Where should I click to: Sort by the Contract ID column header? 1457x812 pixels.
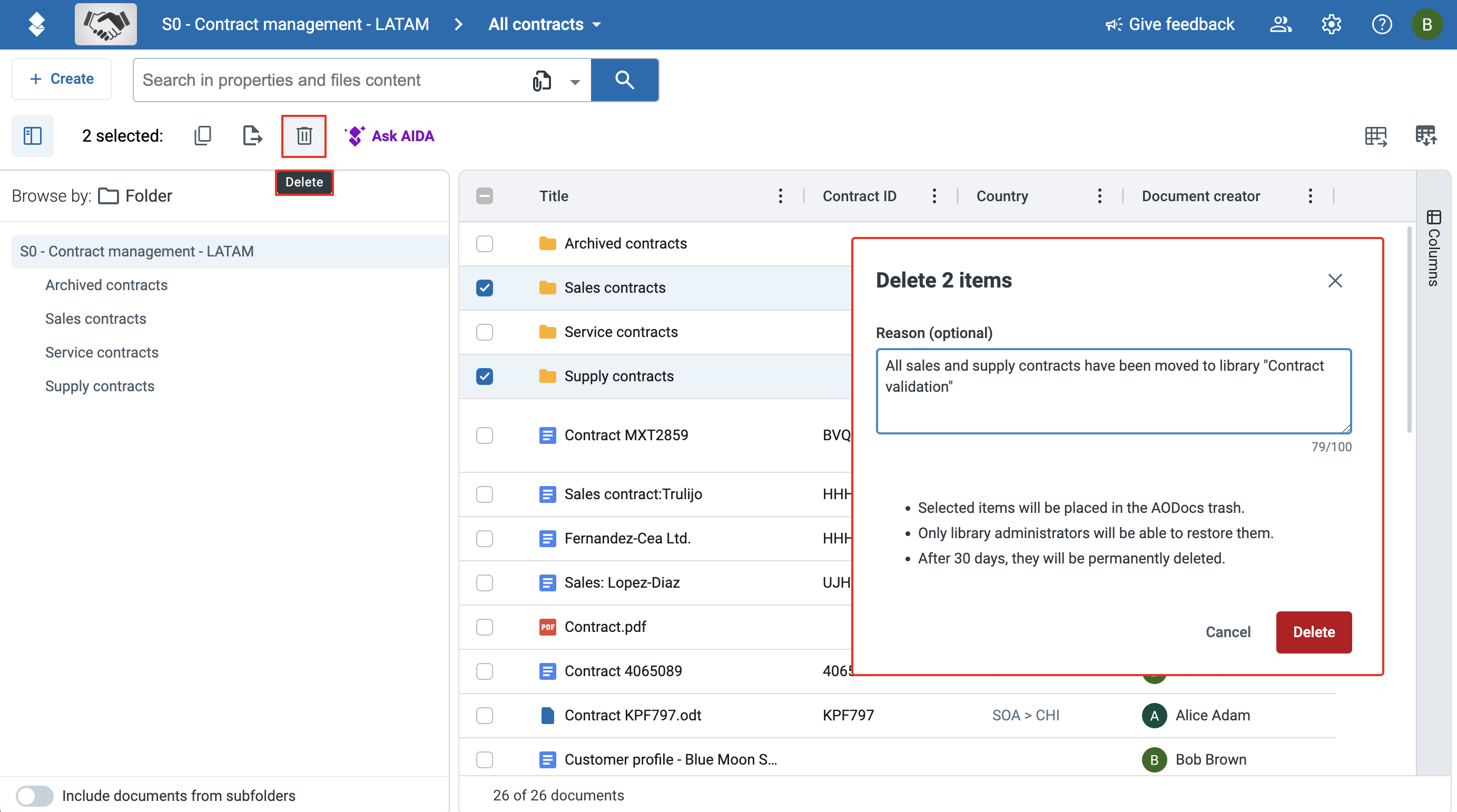click(859, 196)
